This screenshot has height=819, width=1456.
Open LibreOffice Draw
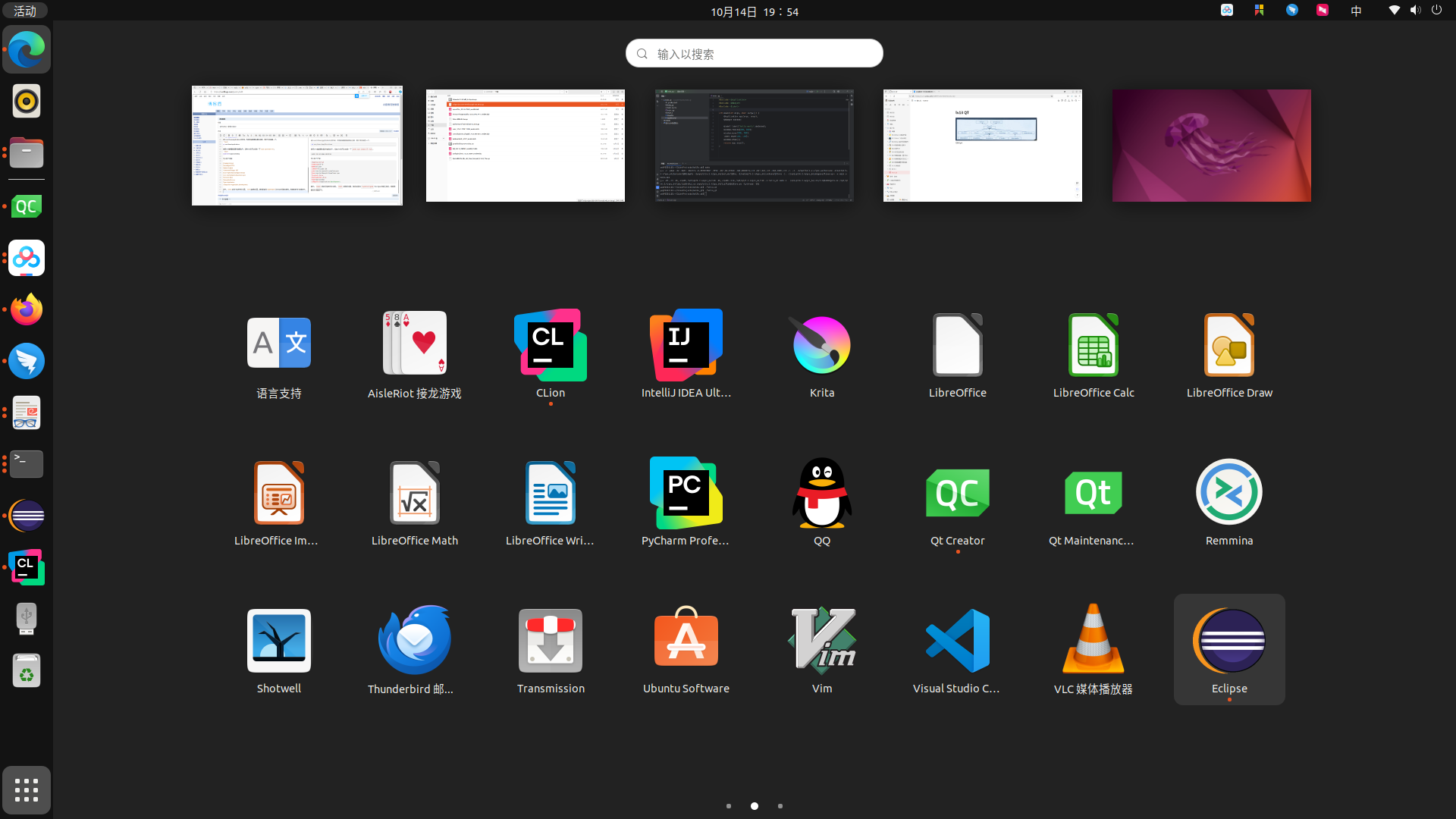pyautogui.click(x=1229, y=353)
